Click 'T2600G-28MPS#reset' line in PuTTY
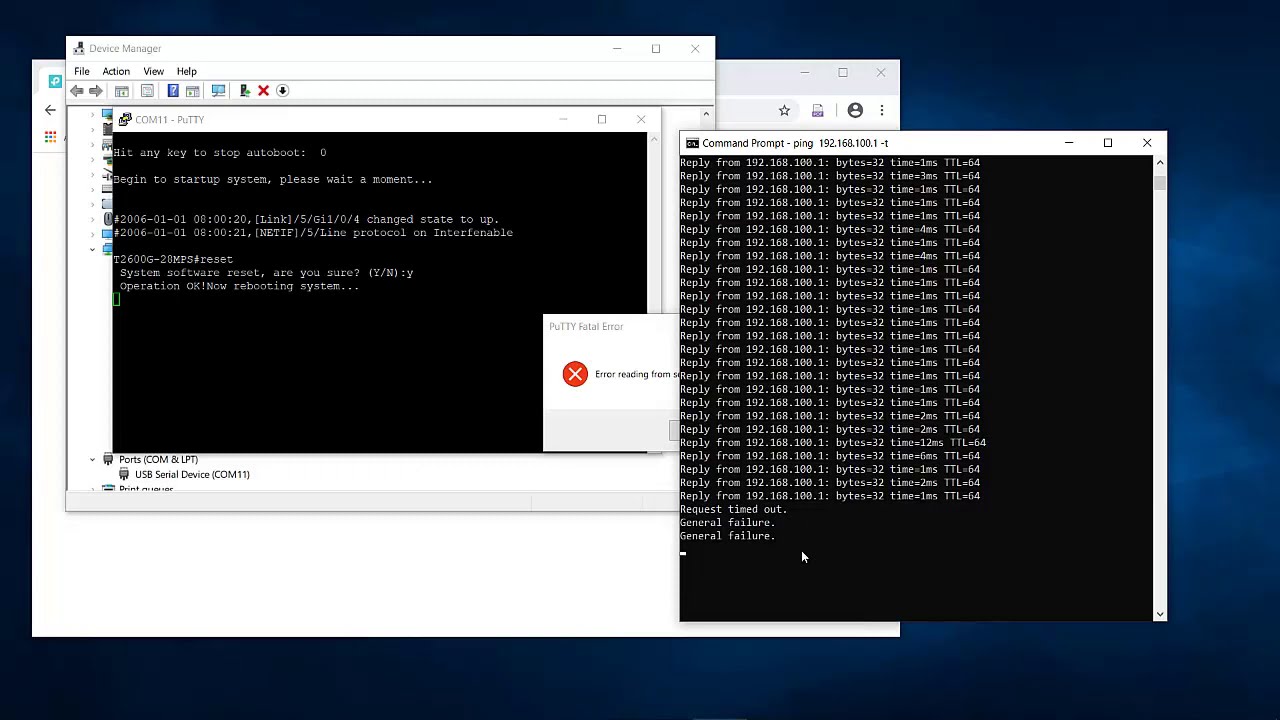This screenshot has width=1280, height=720. tap(173, 259)
